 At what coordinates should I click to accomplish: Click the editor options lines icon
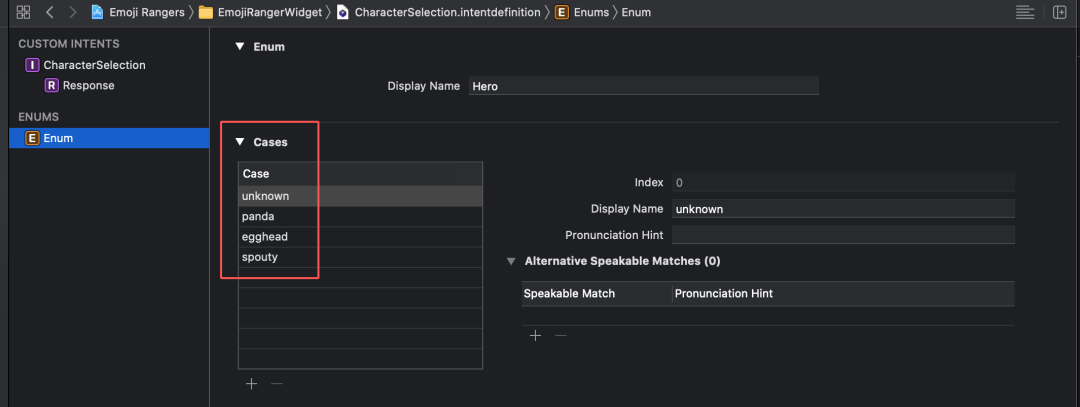pyautogui.click(x=1024, y=12)
